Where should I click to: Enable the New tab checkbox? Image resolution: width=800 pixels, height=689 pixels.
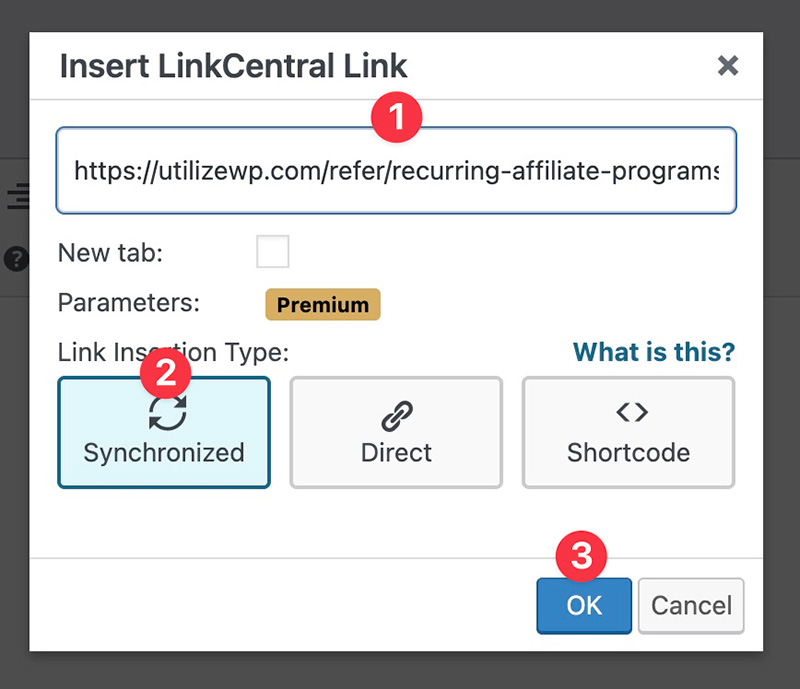tap(272, 252)
